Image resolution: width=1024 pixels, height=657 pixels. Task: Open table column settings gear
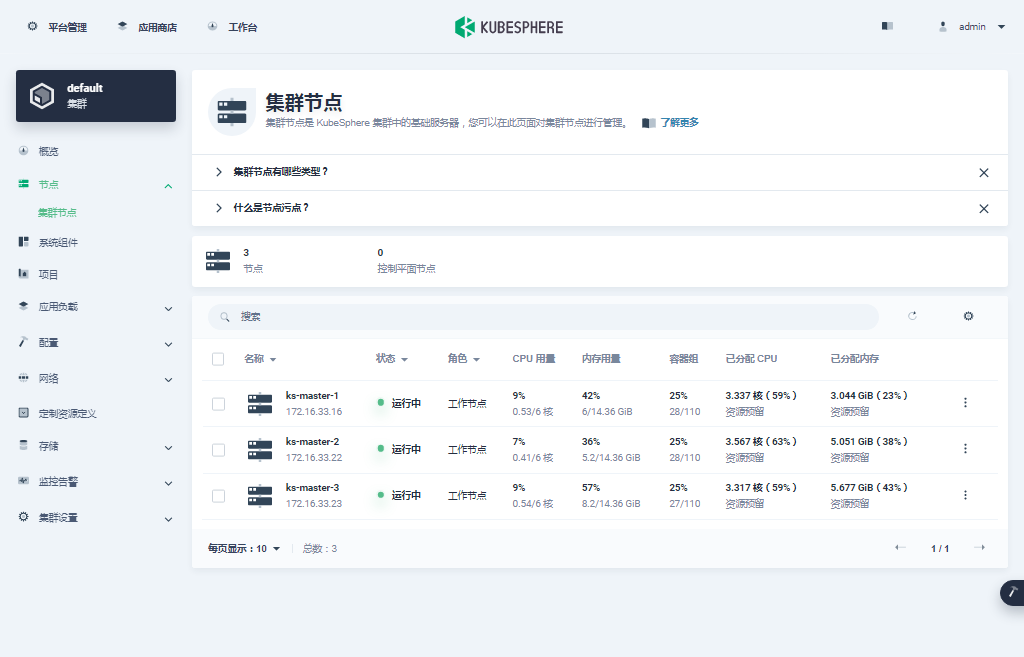(x=968, y=316)
